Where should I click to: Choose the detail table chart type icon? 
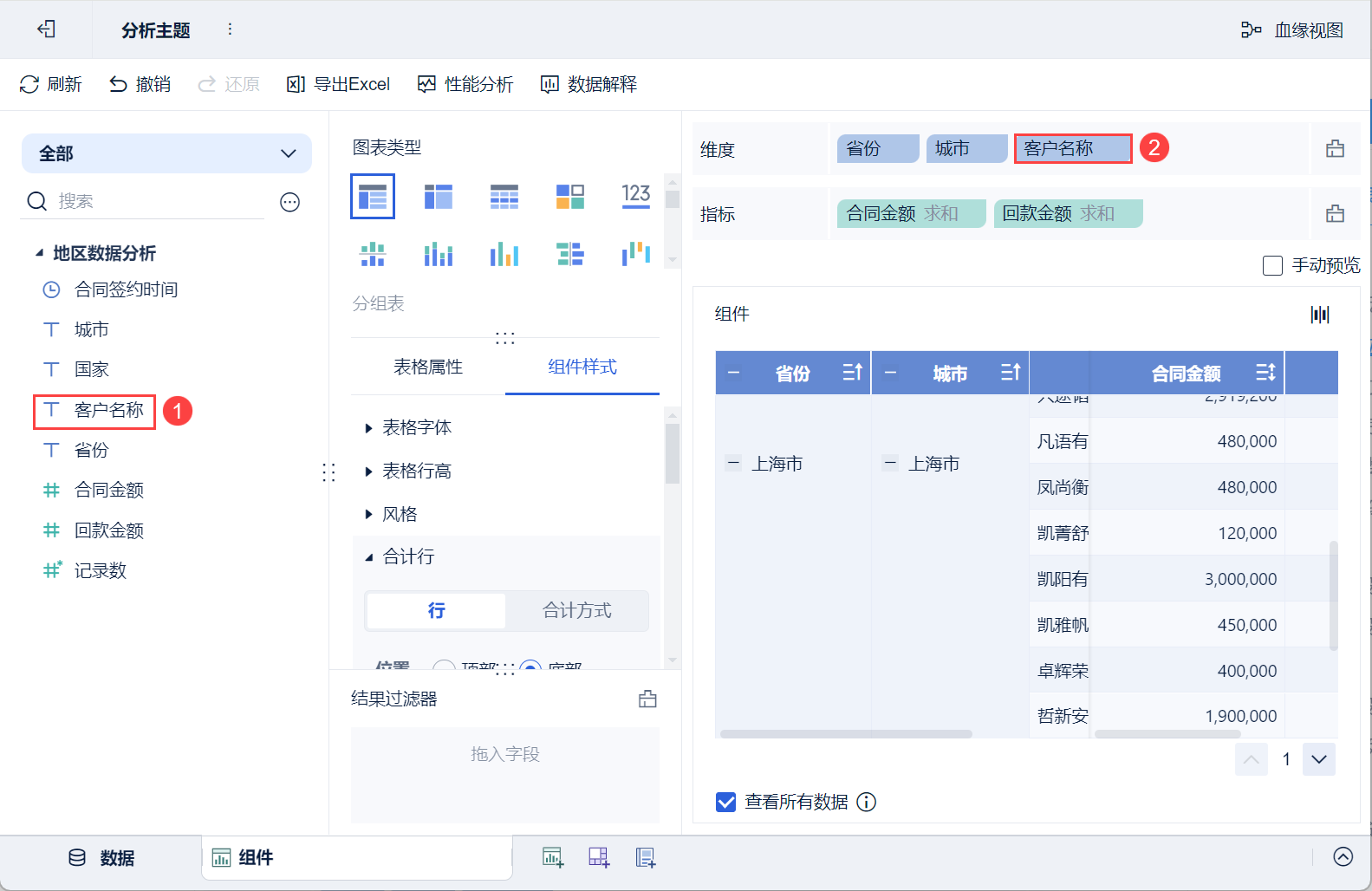pos(504,197)
